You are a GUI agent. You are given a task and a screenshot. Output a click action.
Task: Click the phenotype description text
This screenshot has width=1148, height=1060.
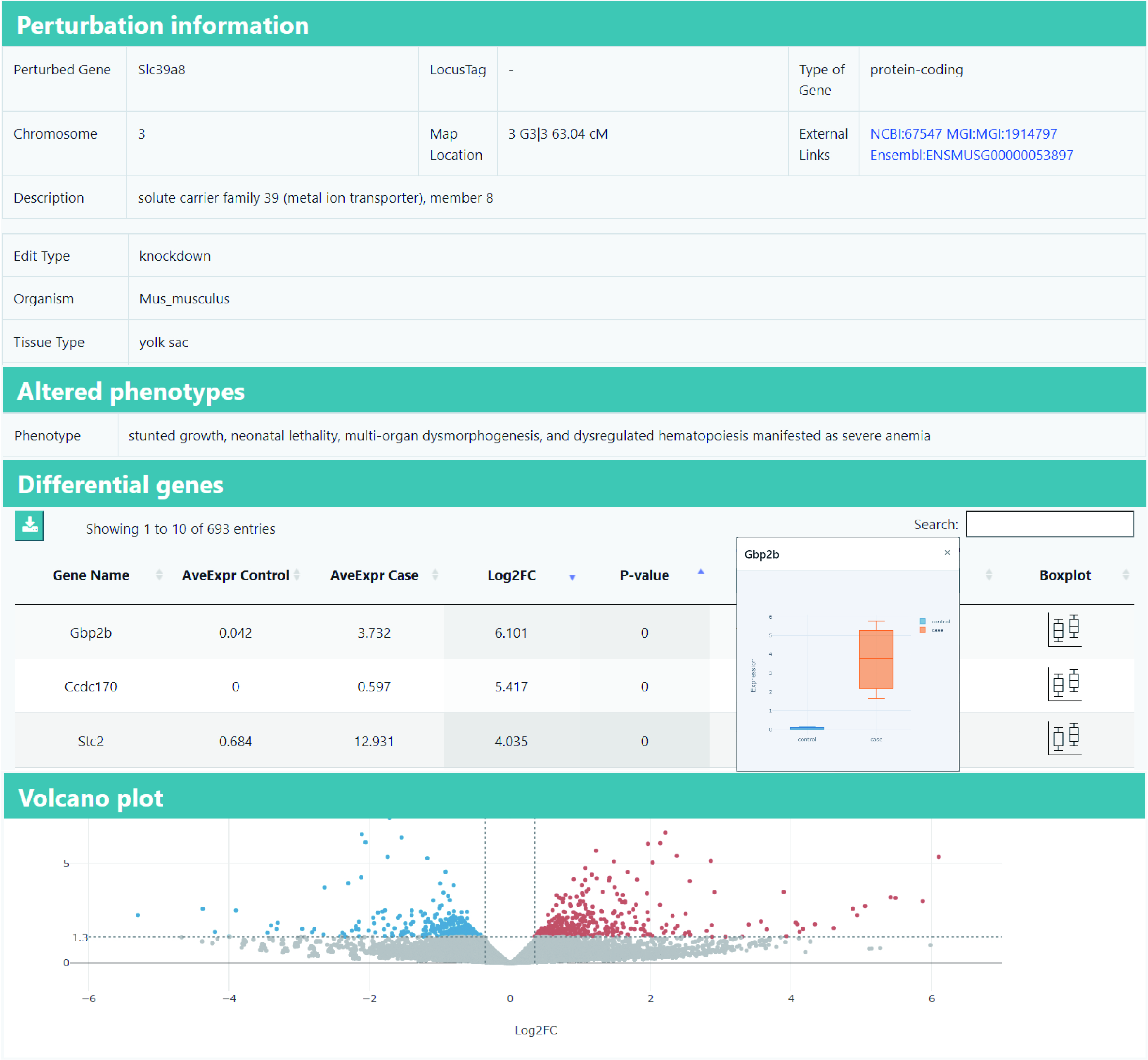pyautogui.click(x=529, y=435)
